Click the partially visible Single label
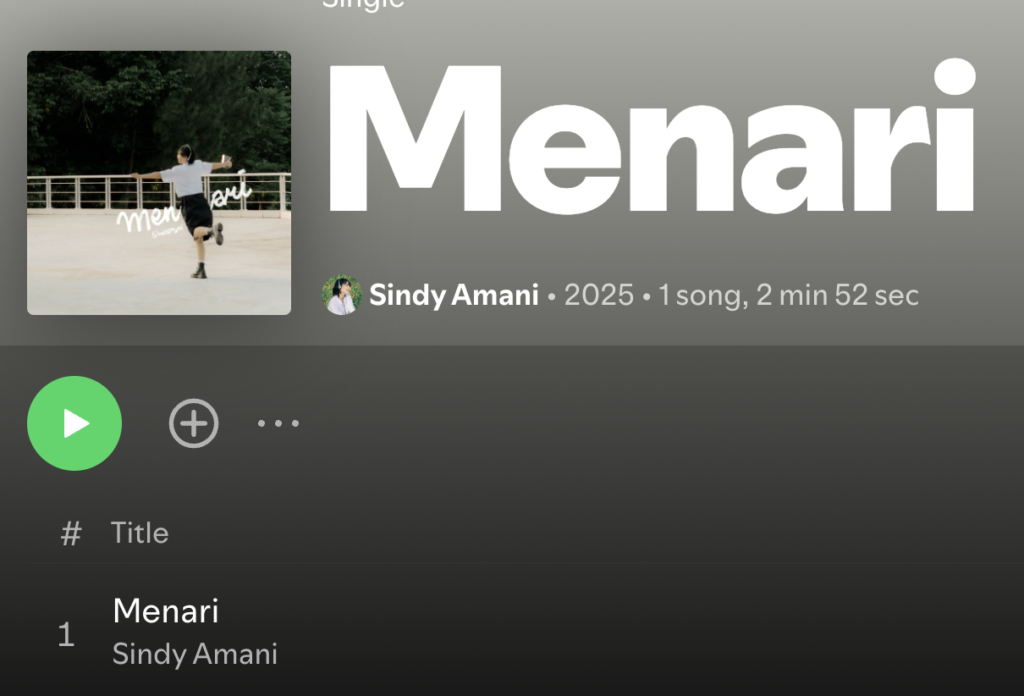 pyautogui.click(x=363, y=5)
